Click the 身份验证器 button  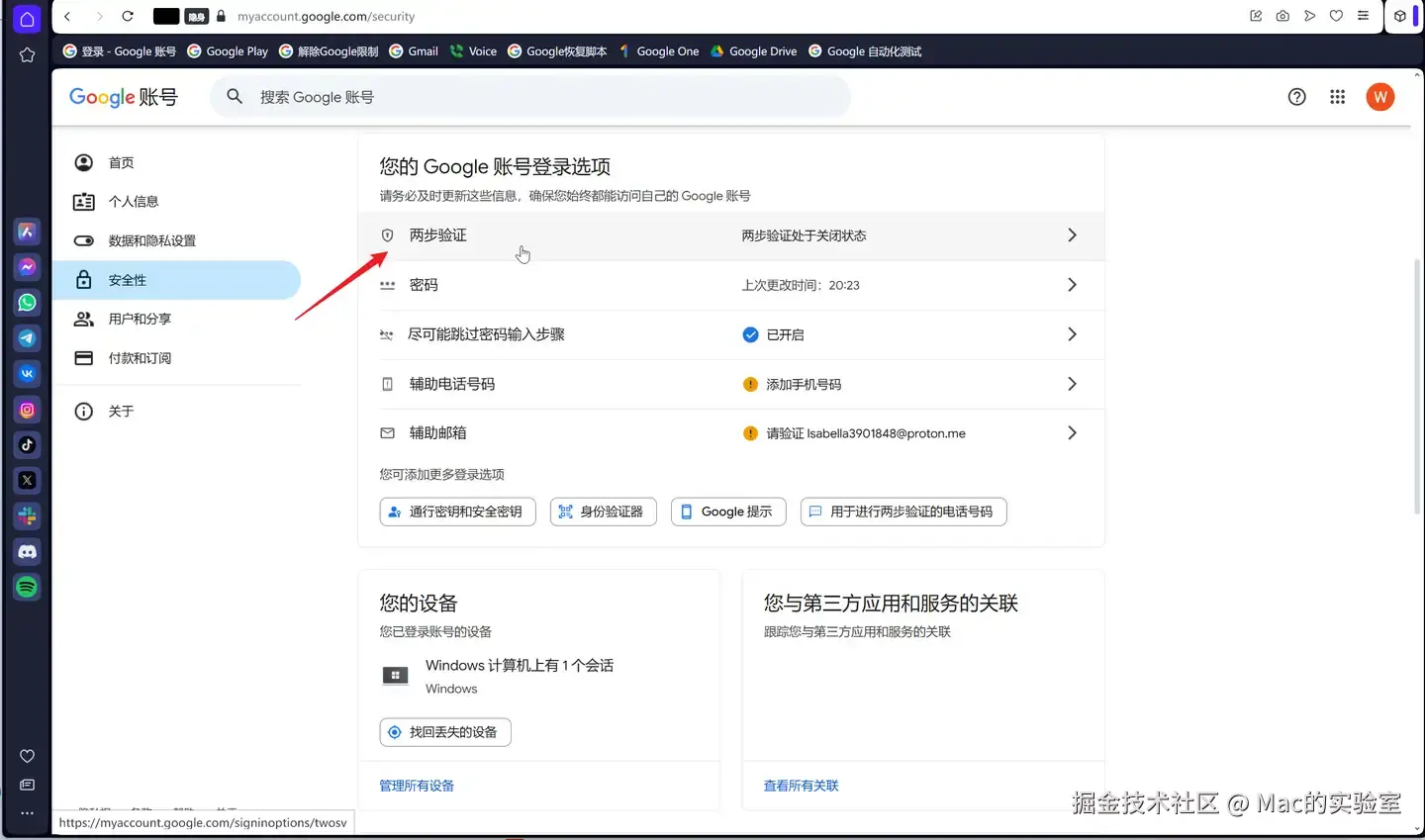(x=603, y=512)
